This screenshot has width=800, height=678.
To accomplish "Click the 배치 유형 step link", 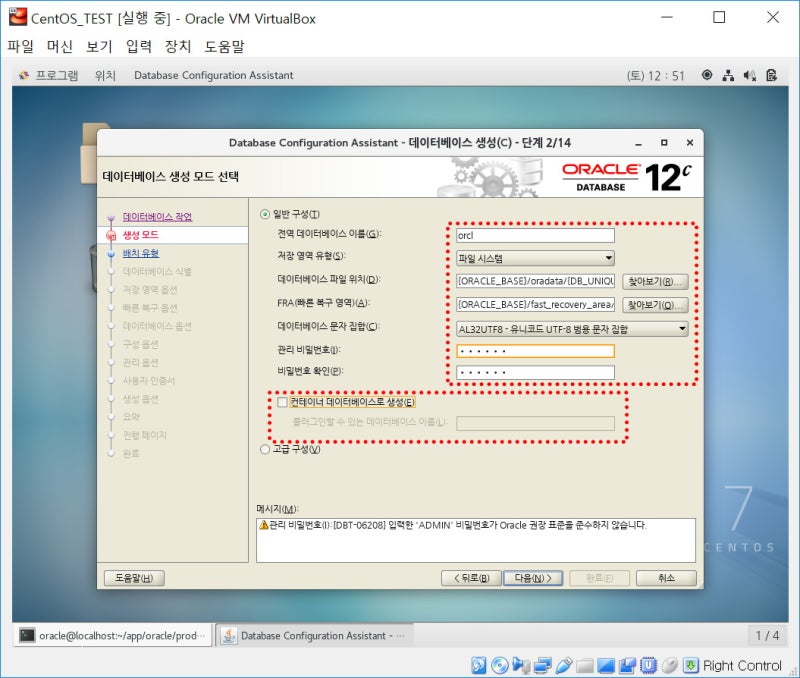I will coord(141,253).
